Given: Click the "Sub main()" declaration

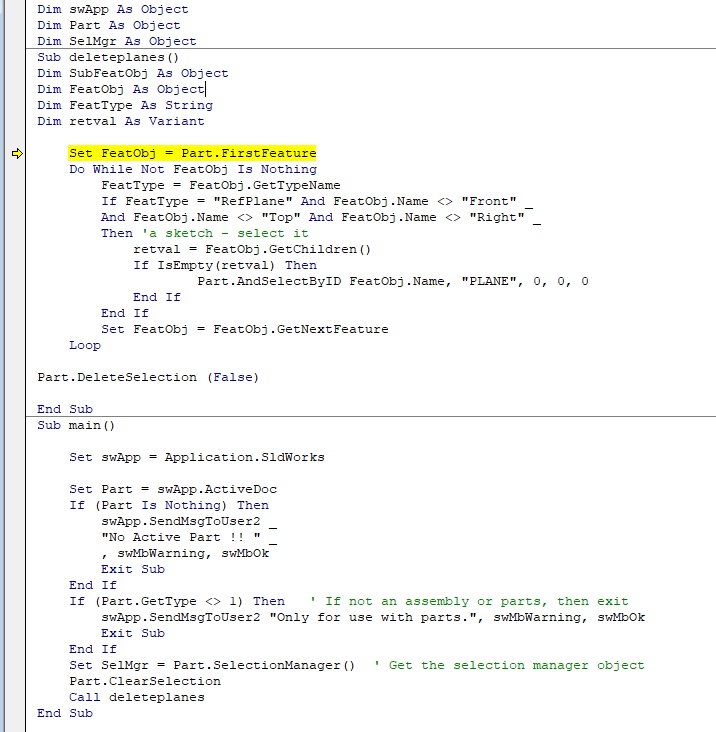Looking at the screenshot, I should (76, 425).
